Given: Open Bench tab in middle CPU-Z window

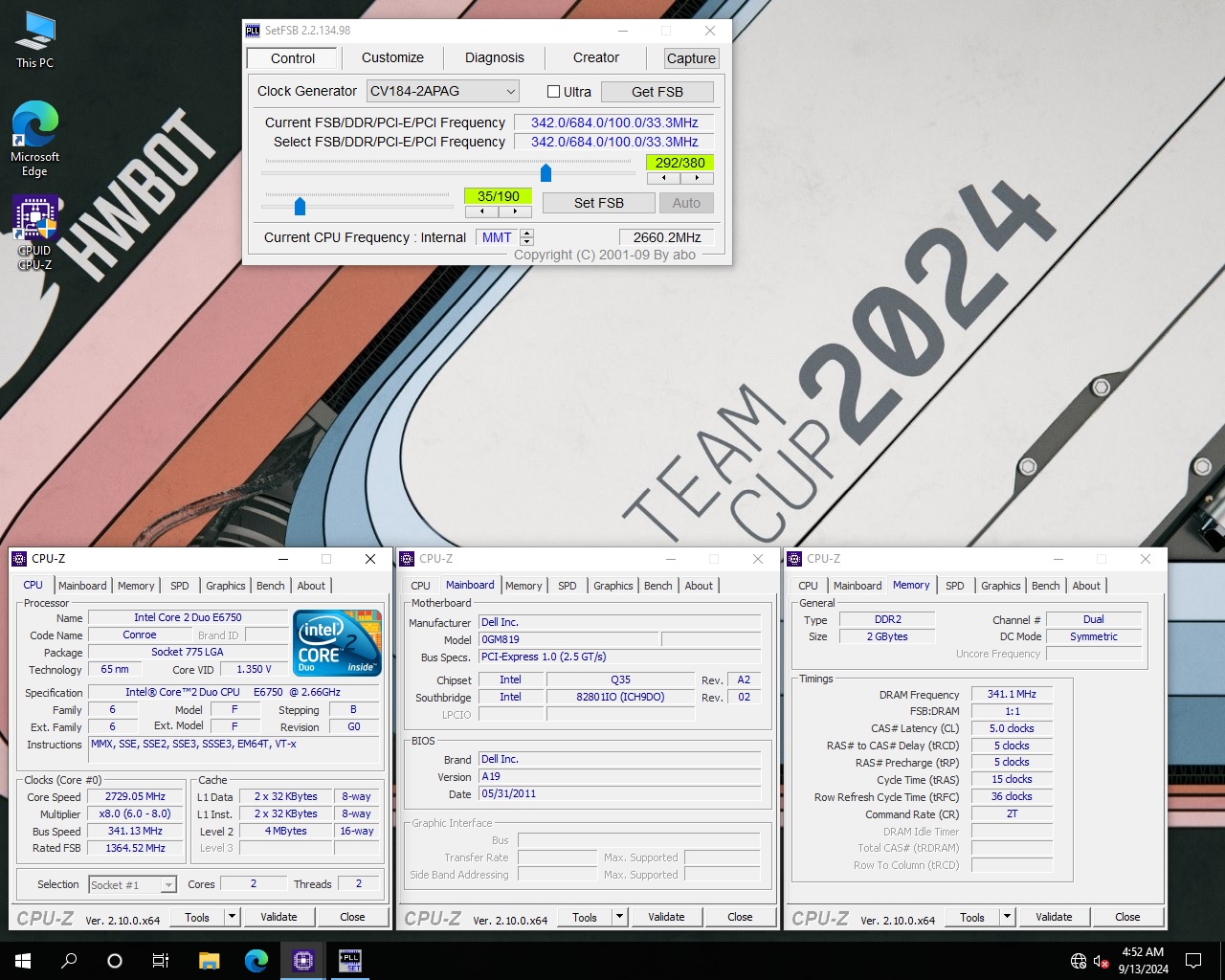Looking at the screenshot, I should point(658,586).
